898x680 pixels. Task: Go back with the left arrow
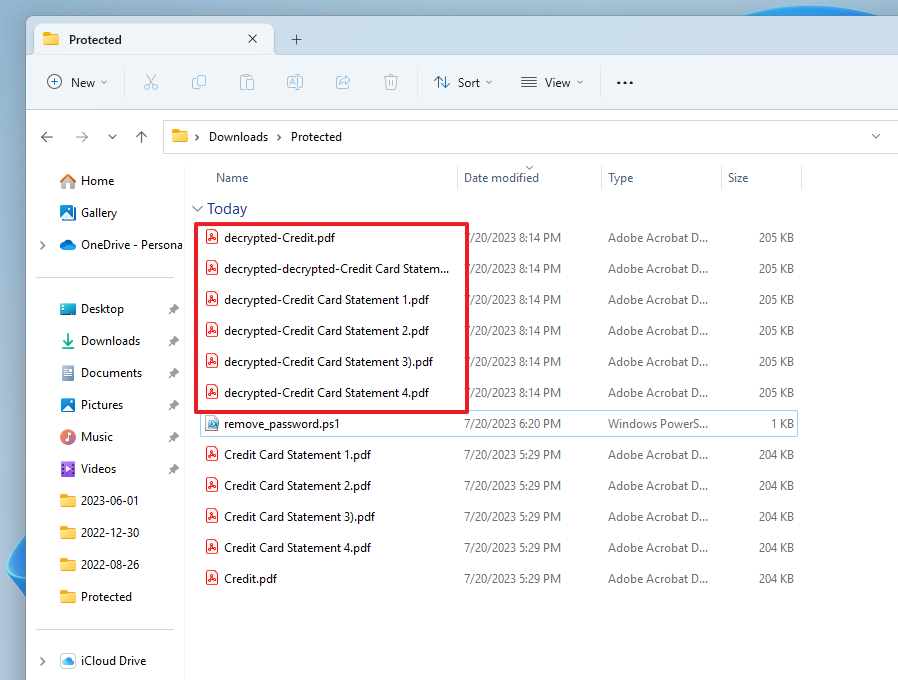tap(47, 137)
